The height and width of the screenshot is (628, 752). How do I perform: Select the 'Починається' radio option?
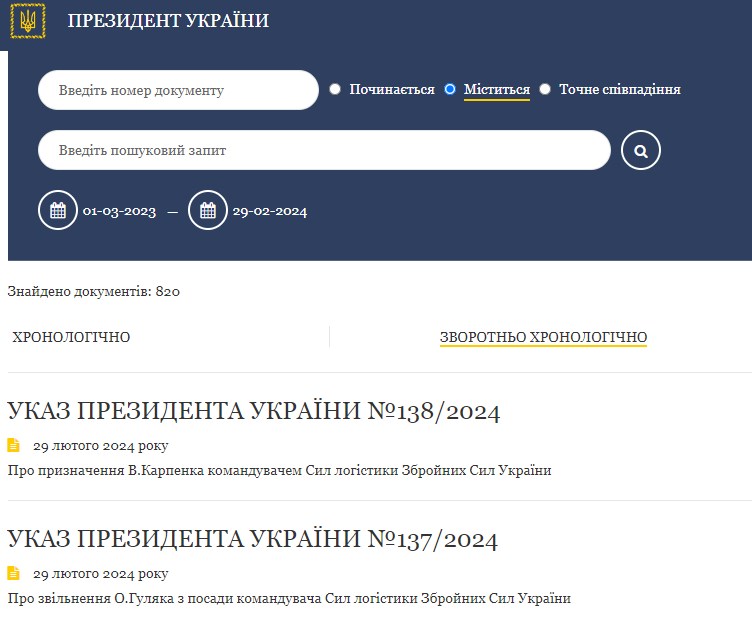pyautogui.click(x=335, y=89)
